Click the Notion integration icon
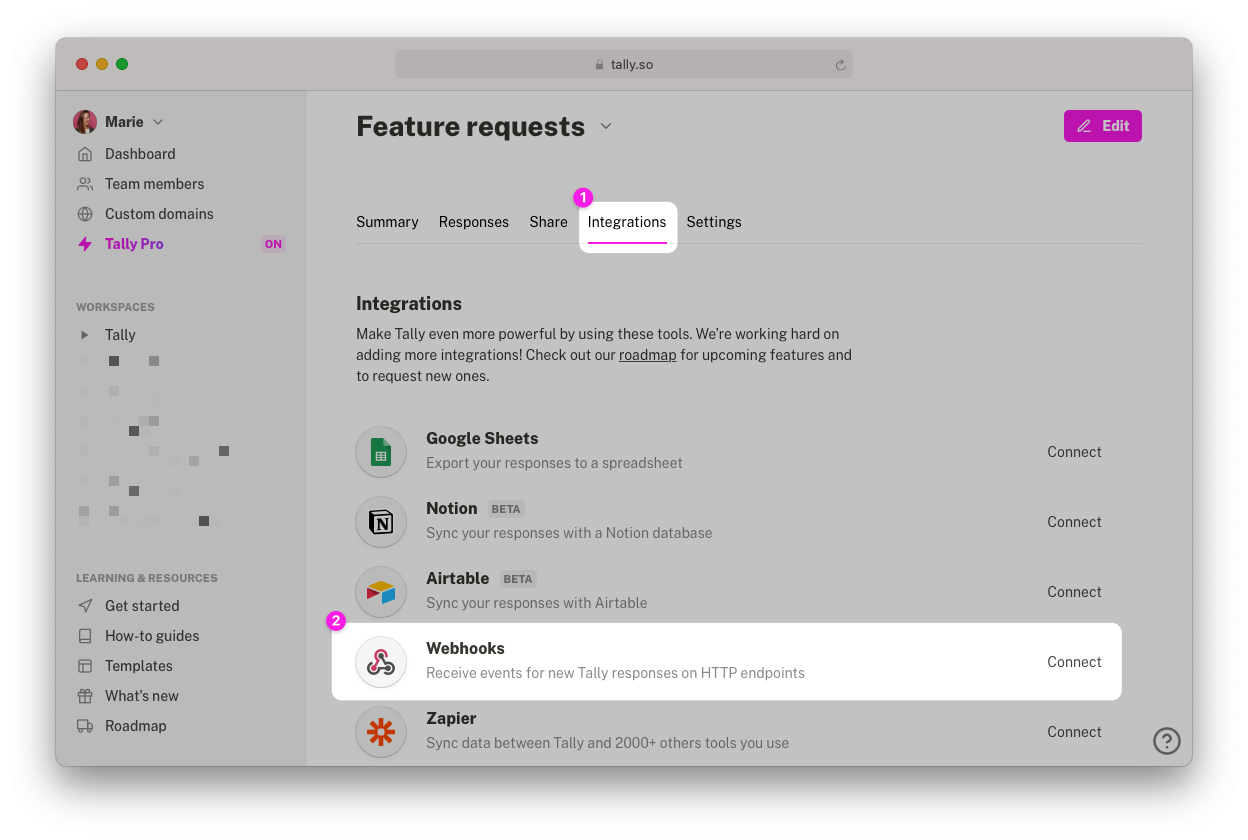This screenshot has width=1248, height=840. tap(381, 522)
